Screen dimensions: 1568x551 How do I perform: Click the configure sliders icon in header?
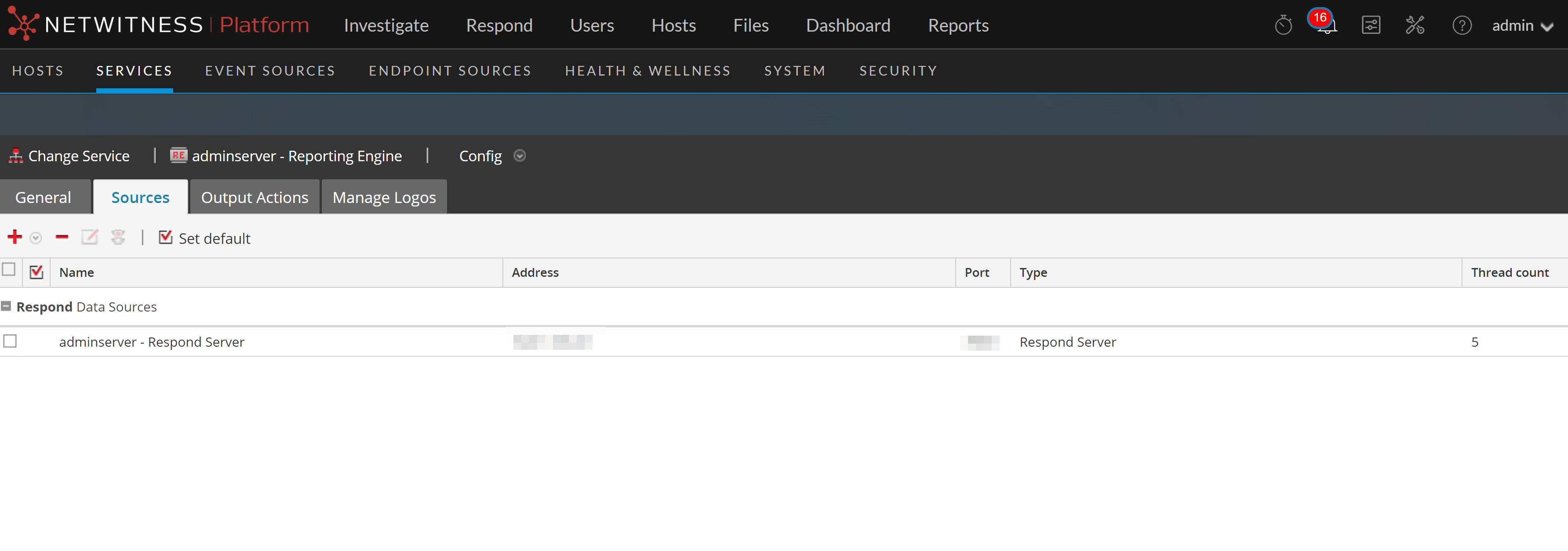pyautogui.click(x=1371, y=25)
